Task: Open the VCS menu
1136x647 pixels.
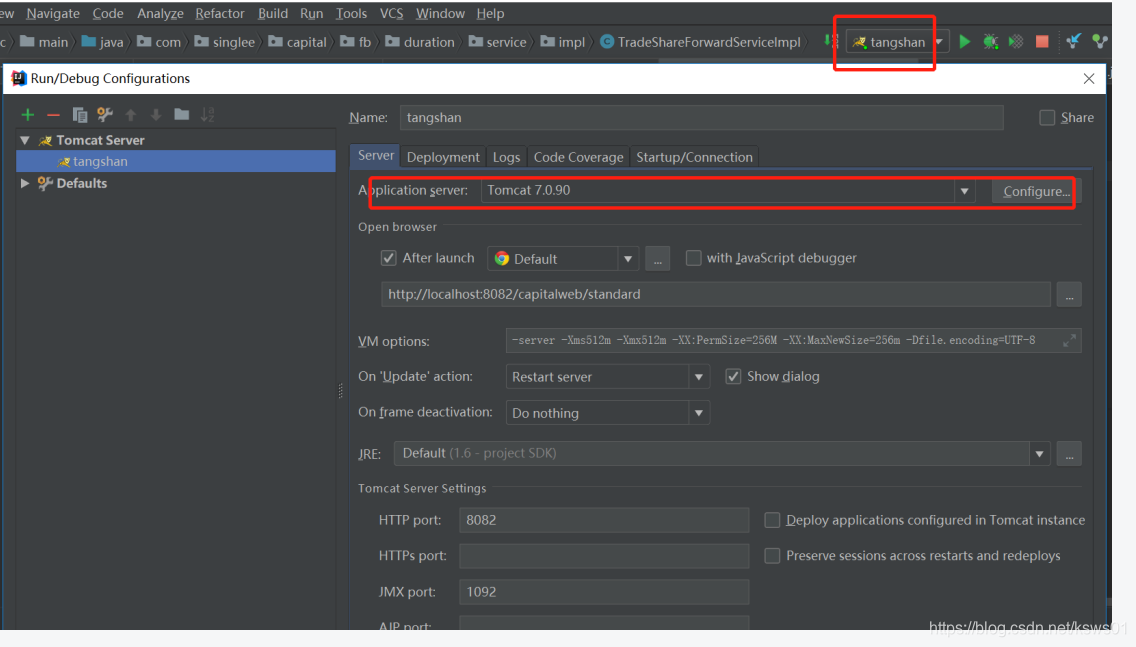Action: coord(391,13)
